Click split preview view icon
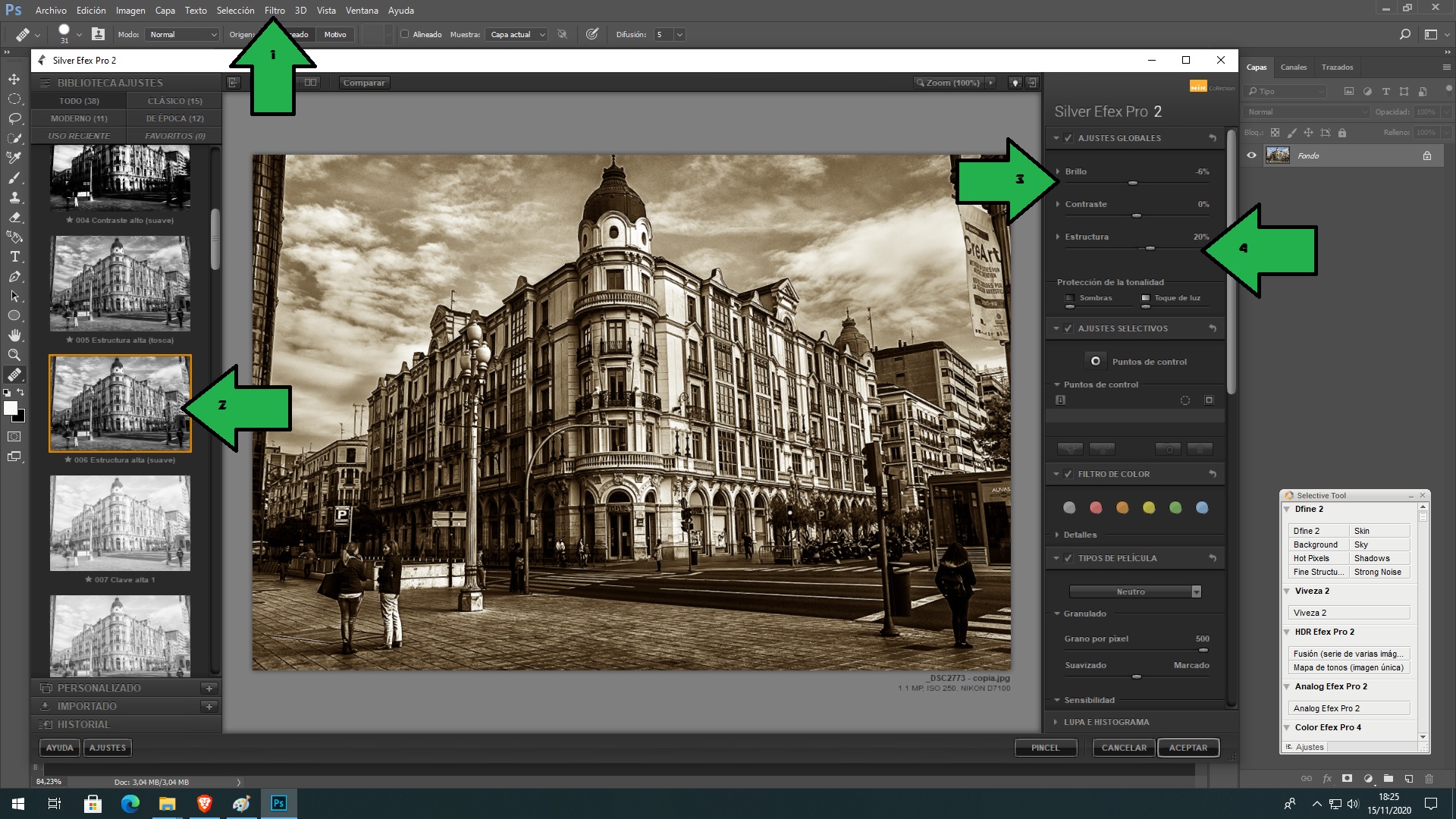This screenshot has height=819, width=1456. click(310, 83)
